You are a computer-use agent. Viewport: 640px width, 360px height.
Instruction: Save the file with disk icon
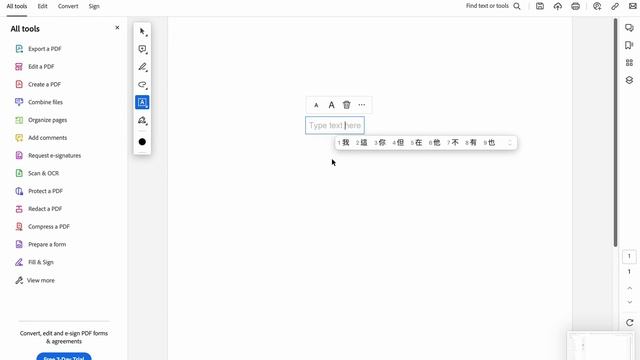[540, 6]
